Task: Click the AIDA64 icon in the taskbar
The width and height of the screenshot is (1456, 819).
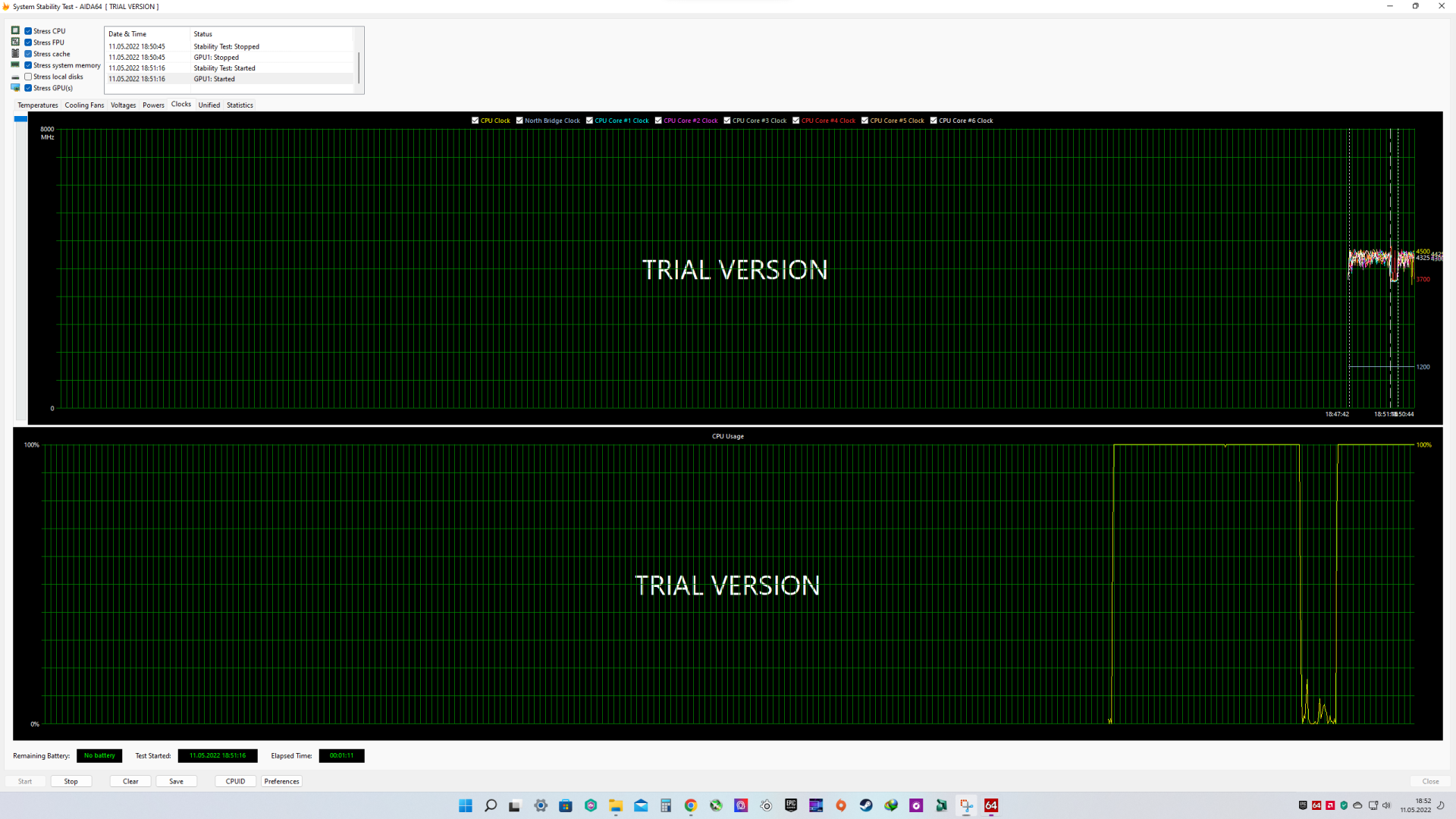Action: pyautogui.click(x=991, y=805)
